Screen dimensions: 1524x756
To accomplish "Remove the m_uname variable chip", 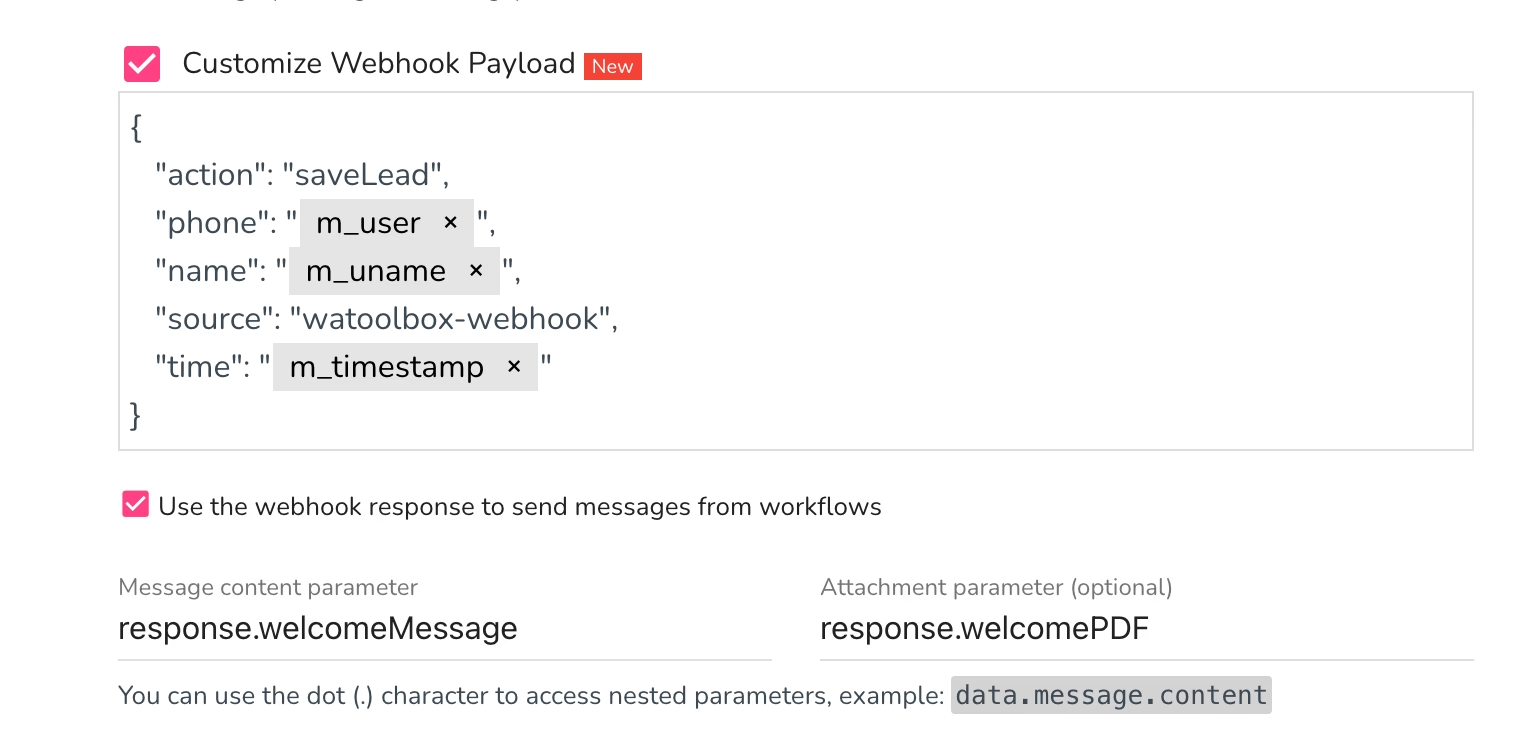I will (x=476, y=270).
